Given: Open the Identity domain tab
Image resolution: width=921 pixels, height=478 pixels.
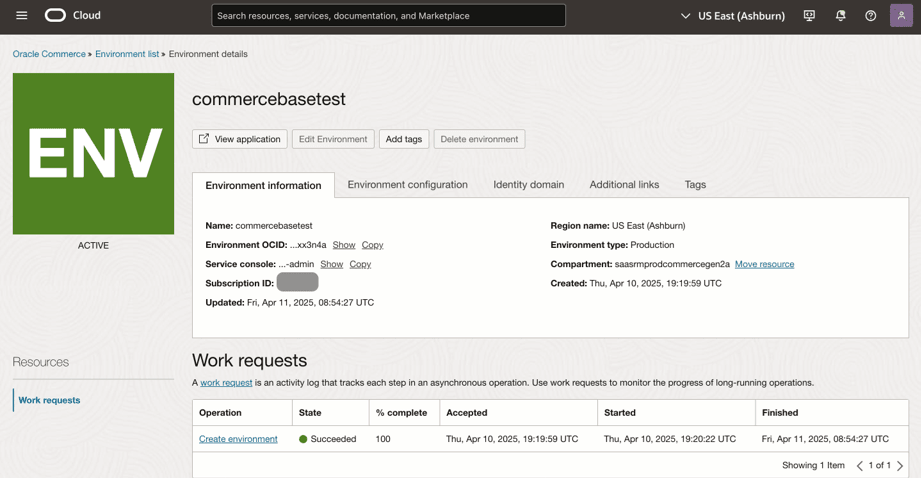Looking at the screenshot, I should coord(528,184).
